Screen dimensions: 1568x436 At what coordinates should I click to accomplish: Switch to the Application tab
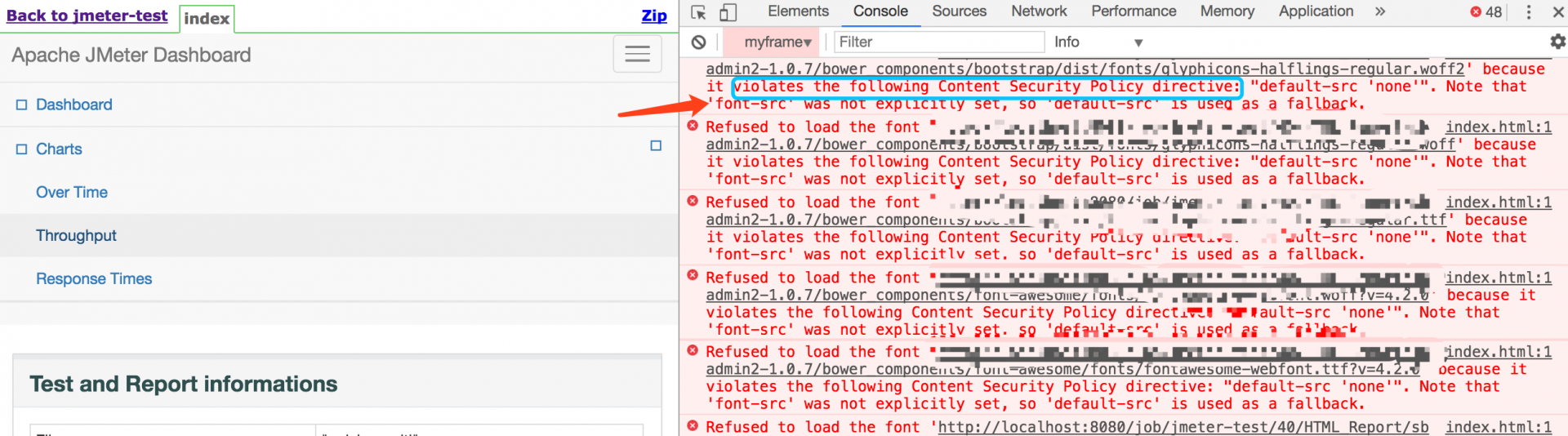pos(1316,11)
